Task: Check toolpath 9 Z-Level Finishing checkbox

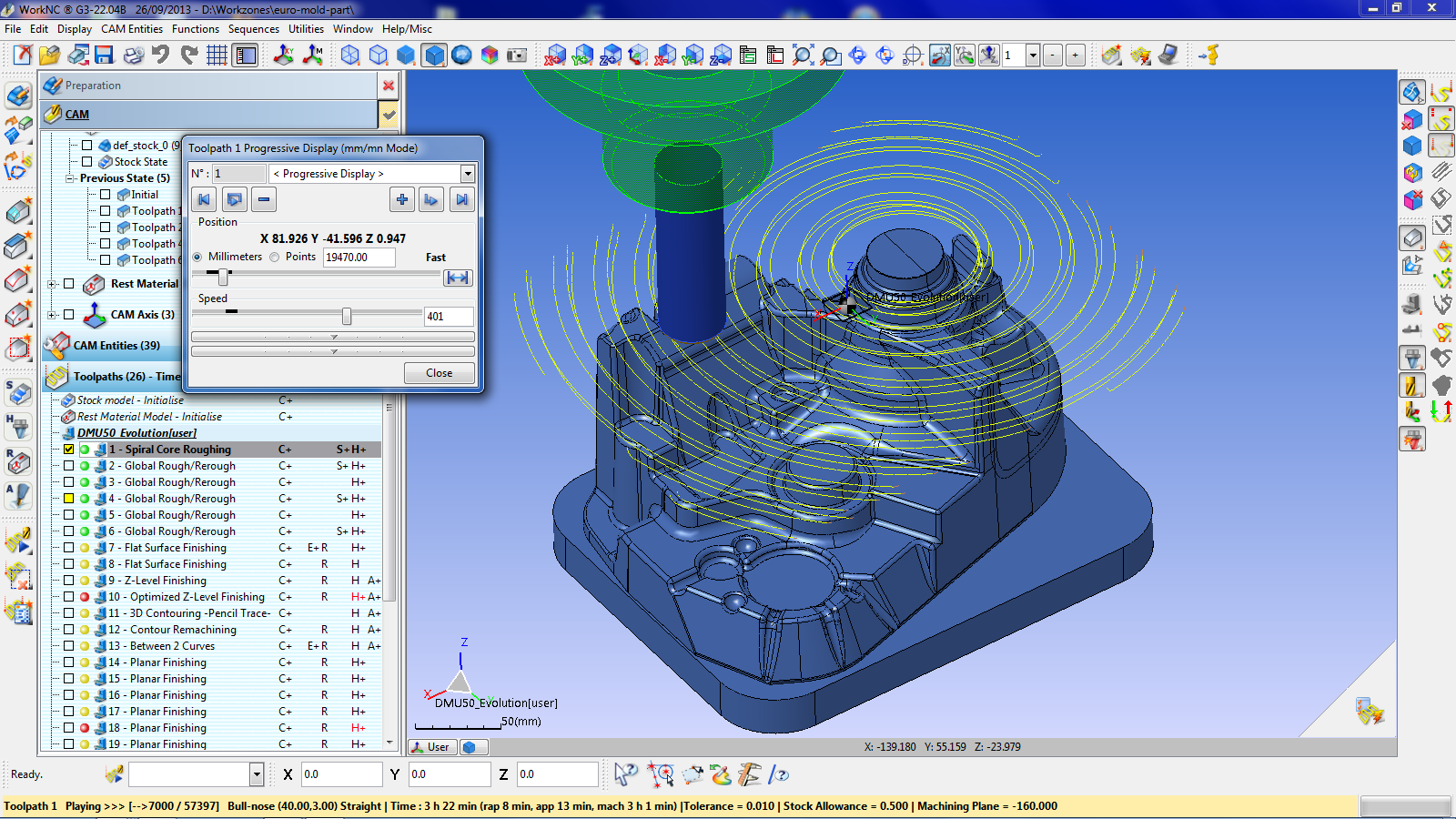Action: coord(68,581)
